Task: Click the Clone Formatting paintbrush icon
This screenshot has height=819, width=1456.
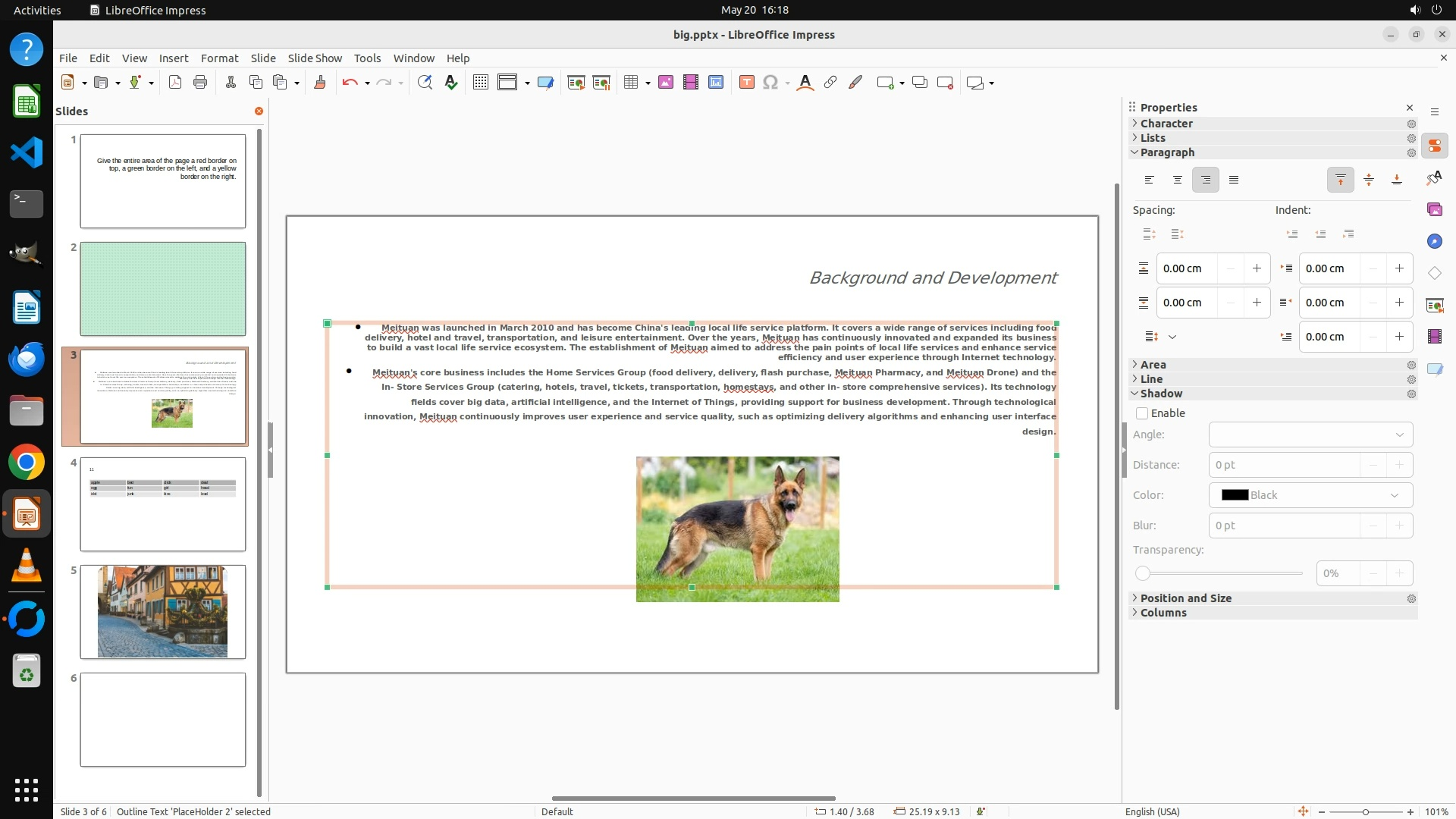Action: [x=319, y=83]
